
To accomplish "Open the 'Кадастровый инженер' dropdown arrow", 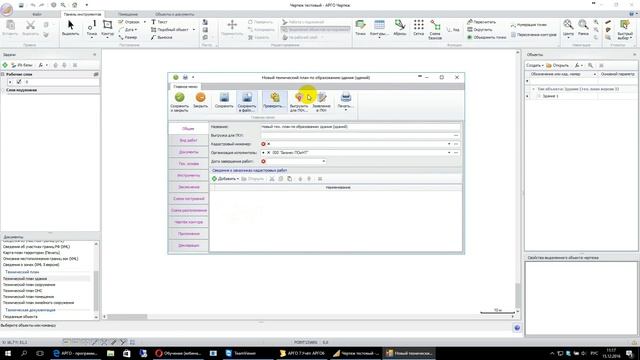I will (x=449, y=144).
